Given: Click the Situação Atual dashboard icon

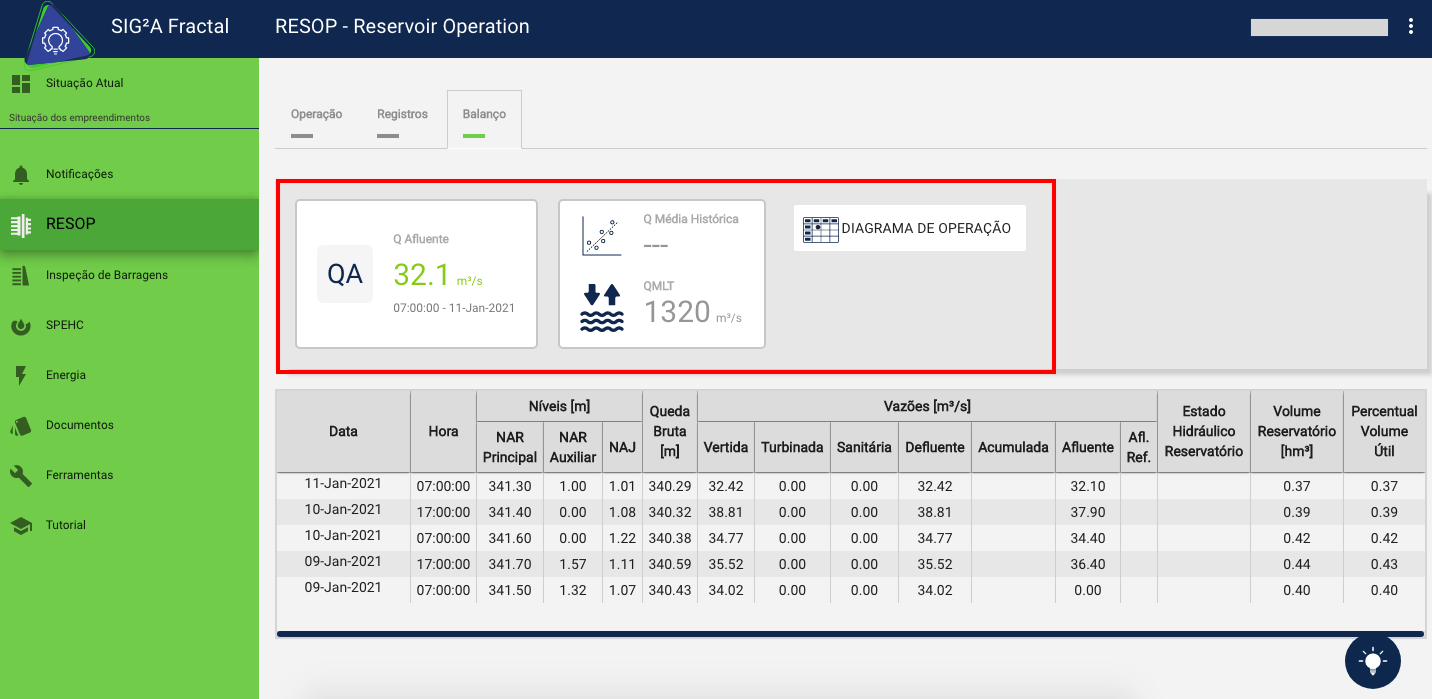Looking at the screenshot, I should tap(21, 84).
